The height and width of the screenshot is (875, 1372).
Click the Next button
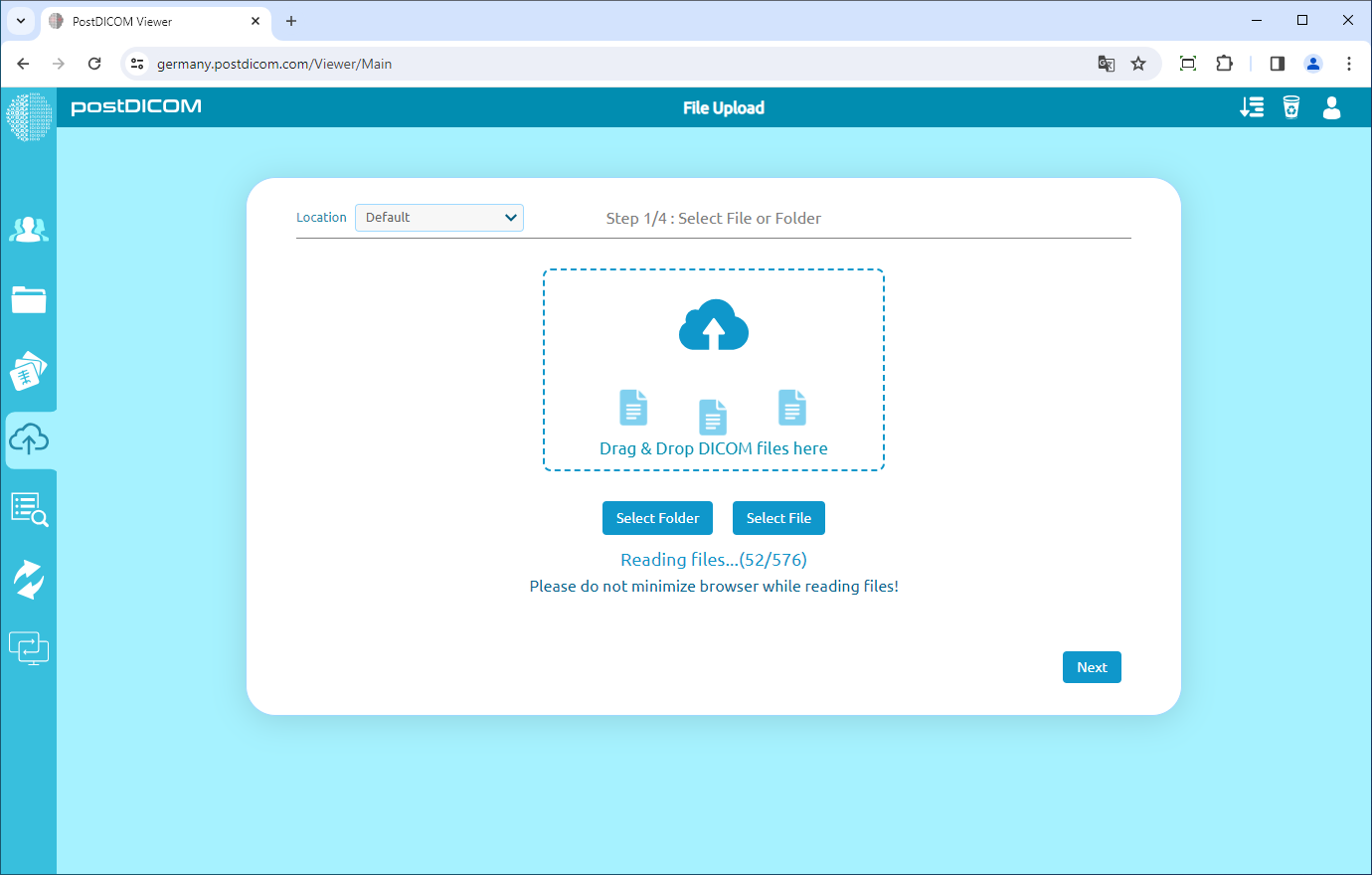[x=1092, y=667]
